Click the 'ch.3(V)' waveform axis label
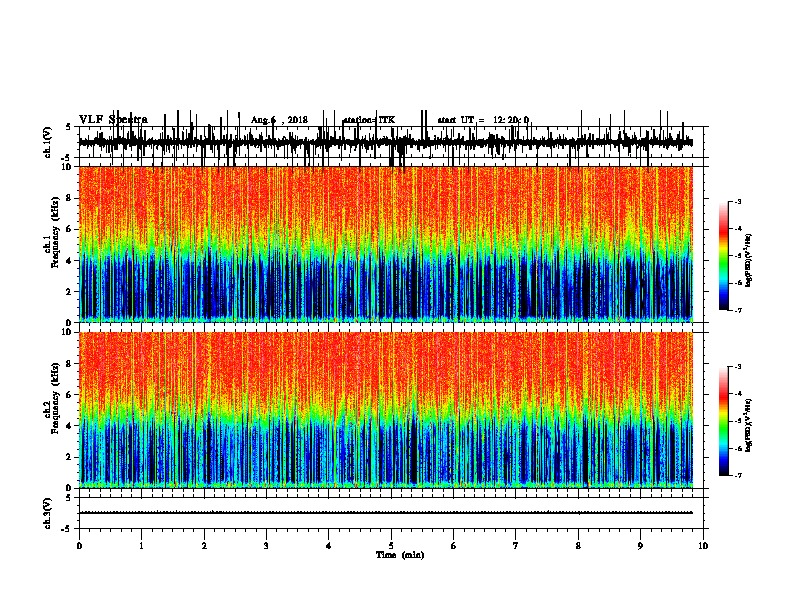This screenshot has width=792, height=612. (47, 513)
